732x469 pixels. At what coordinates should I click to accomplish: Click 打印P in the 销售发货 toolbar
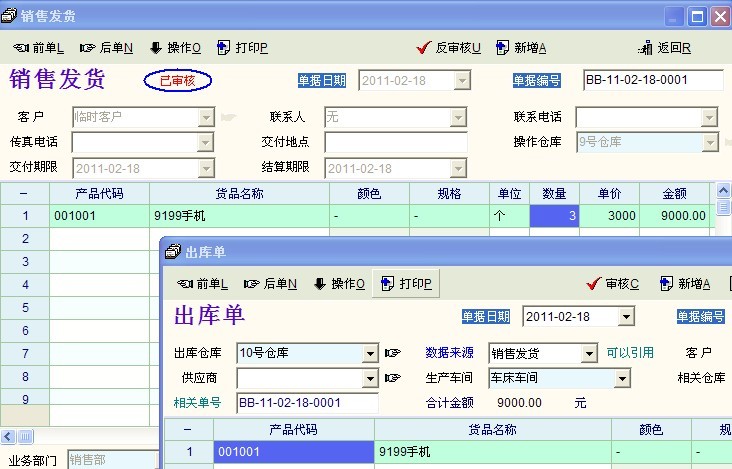click(x=242, y=48)
